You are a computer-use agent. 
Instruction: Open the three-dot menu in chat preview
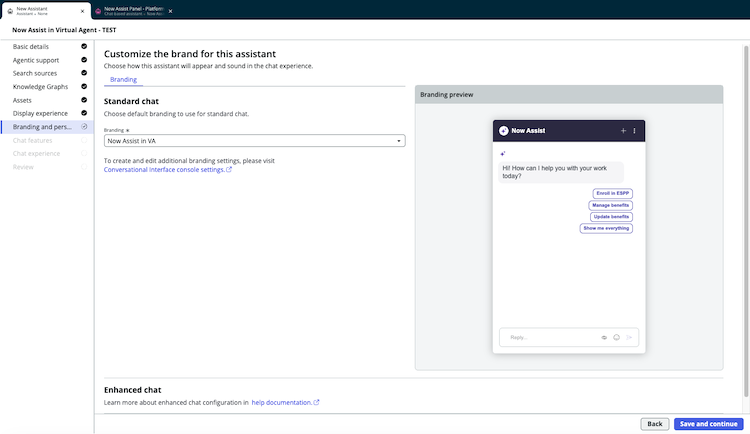point(635,131)
